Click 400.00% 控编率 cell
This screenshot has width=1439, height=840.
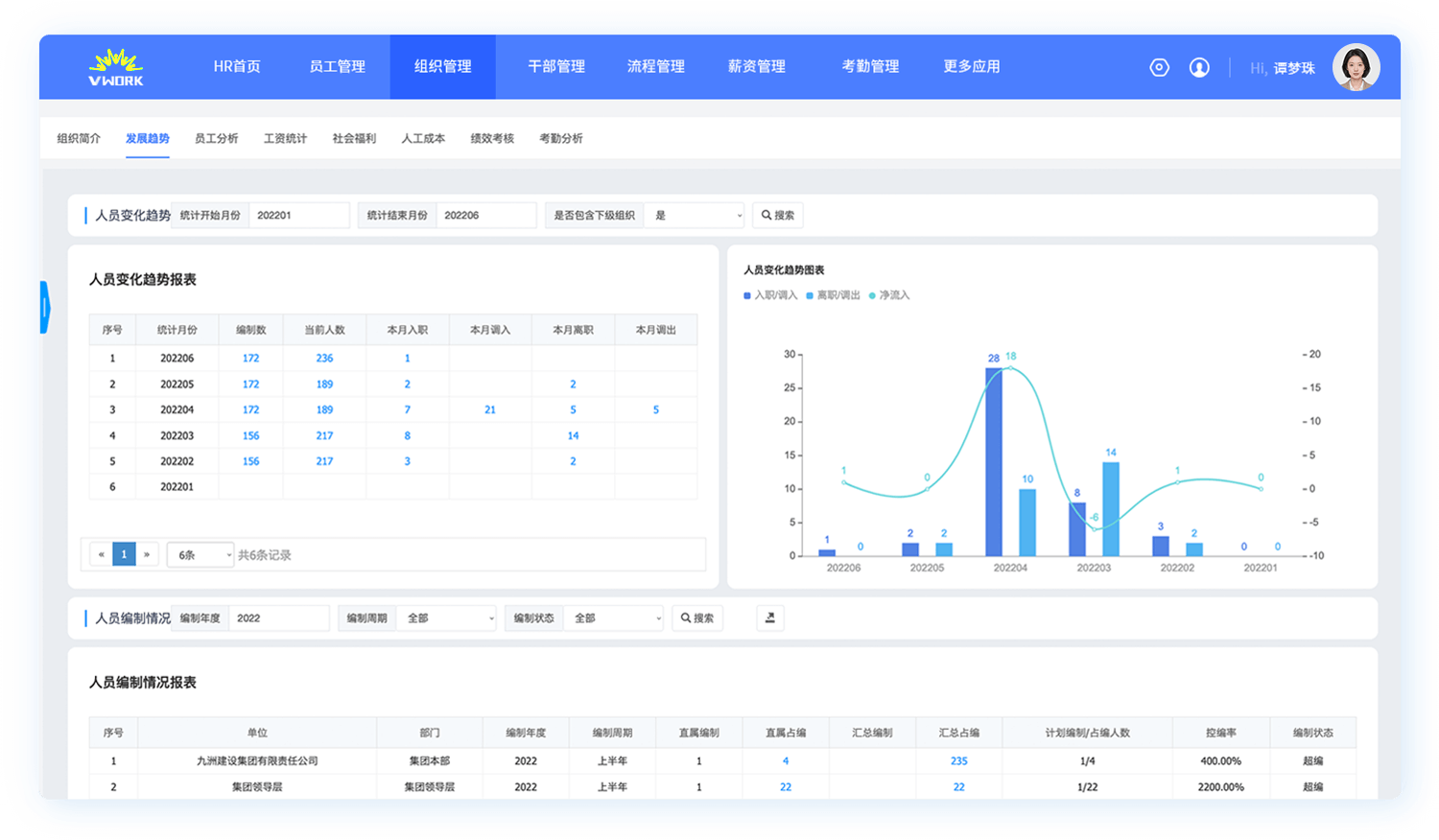(1221, 760)
